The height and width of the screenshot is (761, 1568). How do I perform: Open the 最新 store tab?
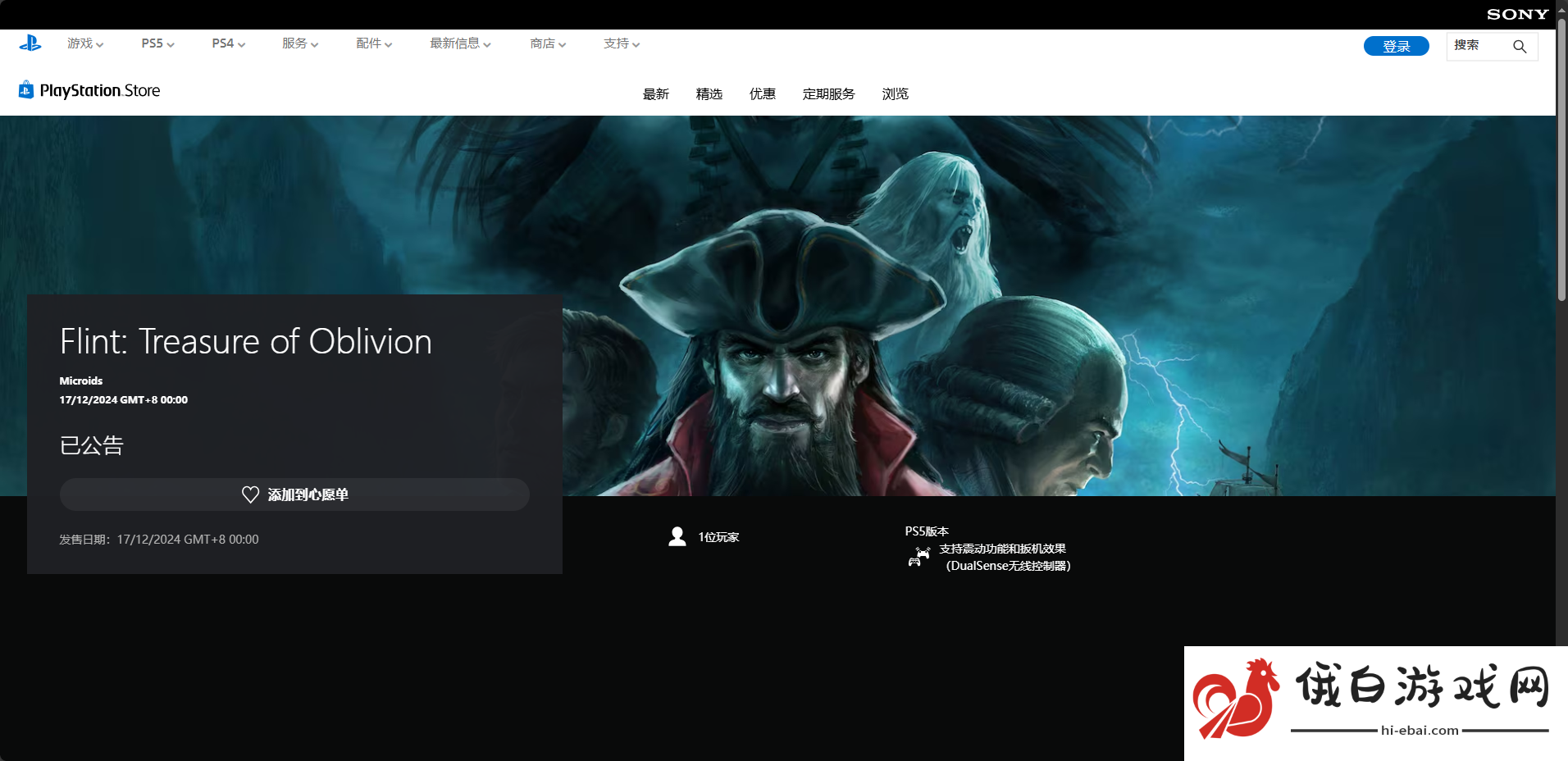(x=656, y=94)
